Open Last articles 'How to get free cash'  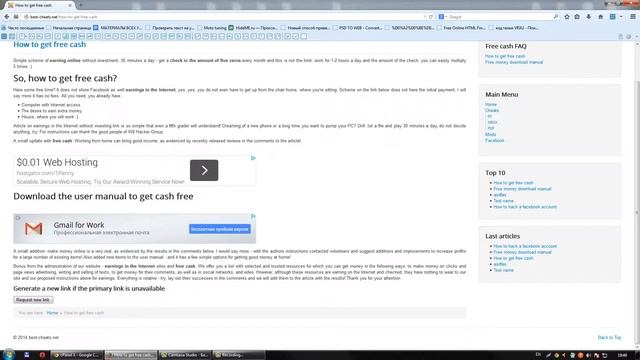coord(513,258)
